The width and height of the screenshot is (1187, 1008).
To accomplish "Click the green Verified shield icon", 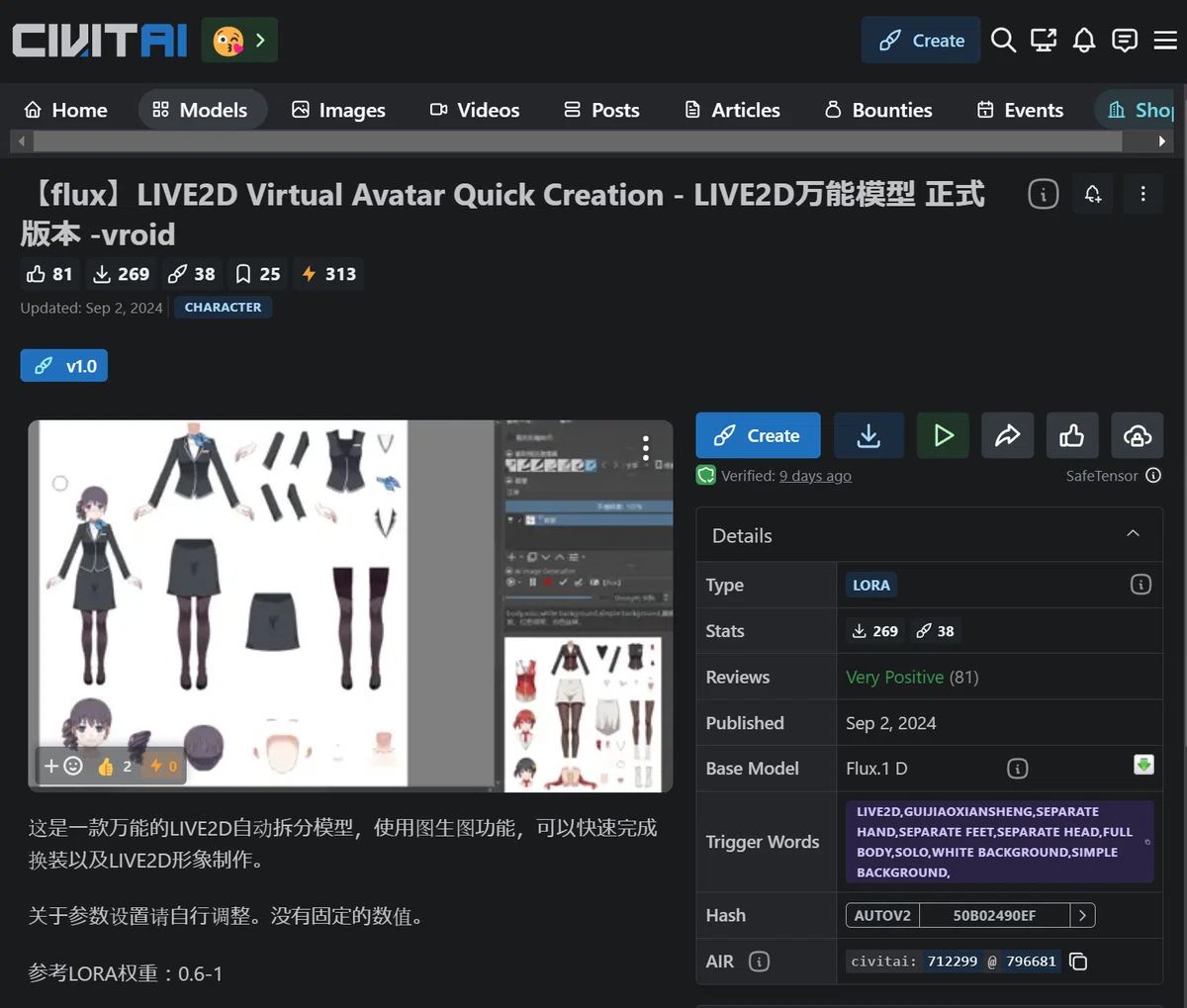I will point(706,476).
